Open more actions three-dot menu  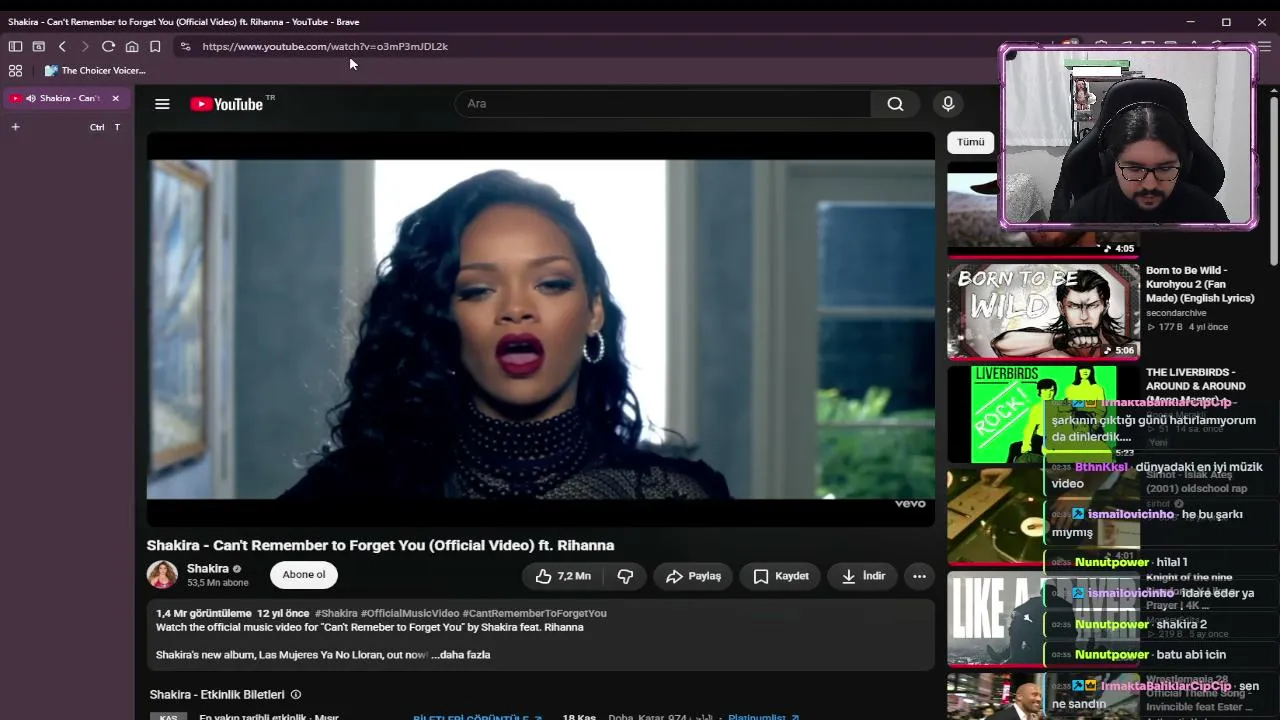pos(919,576)
